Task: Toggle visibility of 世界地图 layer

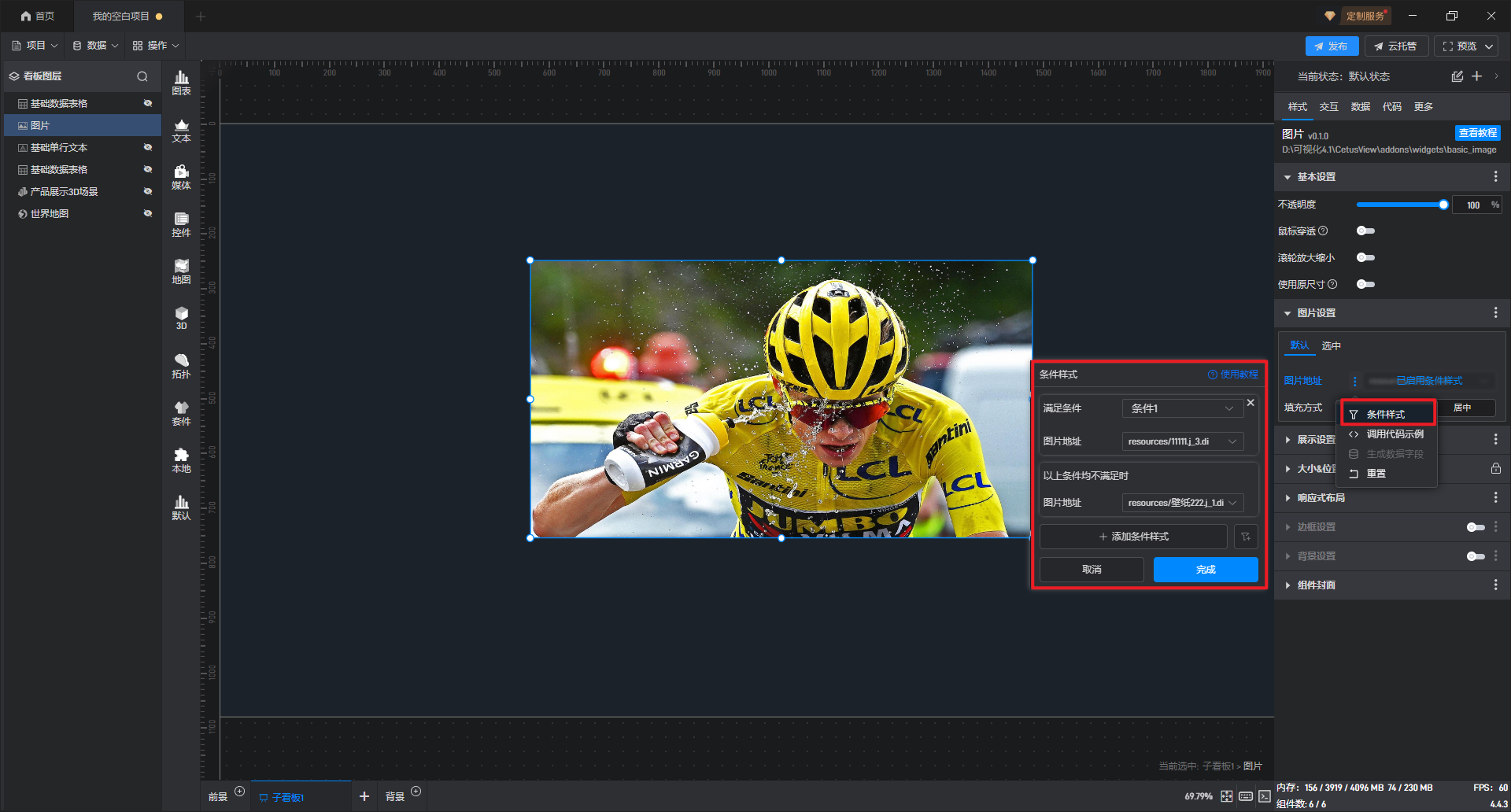Action: pyautogui.click(x=148, y=214)
